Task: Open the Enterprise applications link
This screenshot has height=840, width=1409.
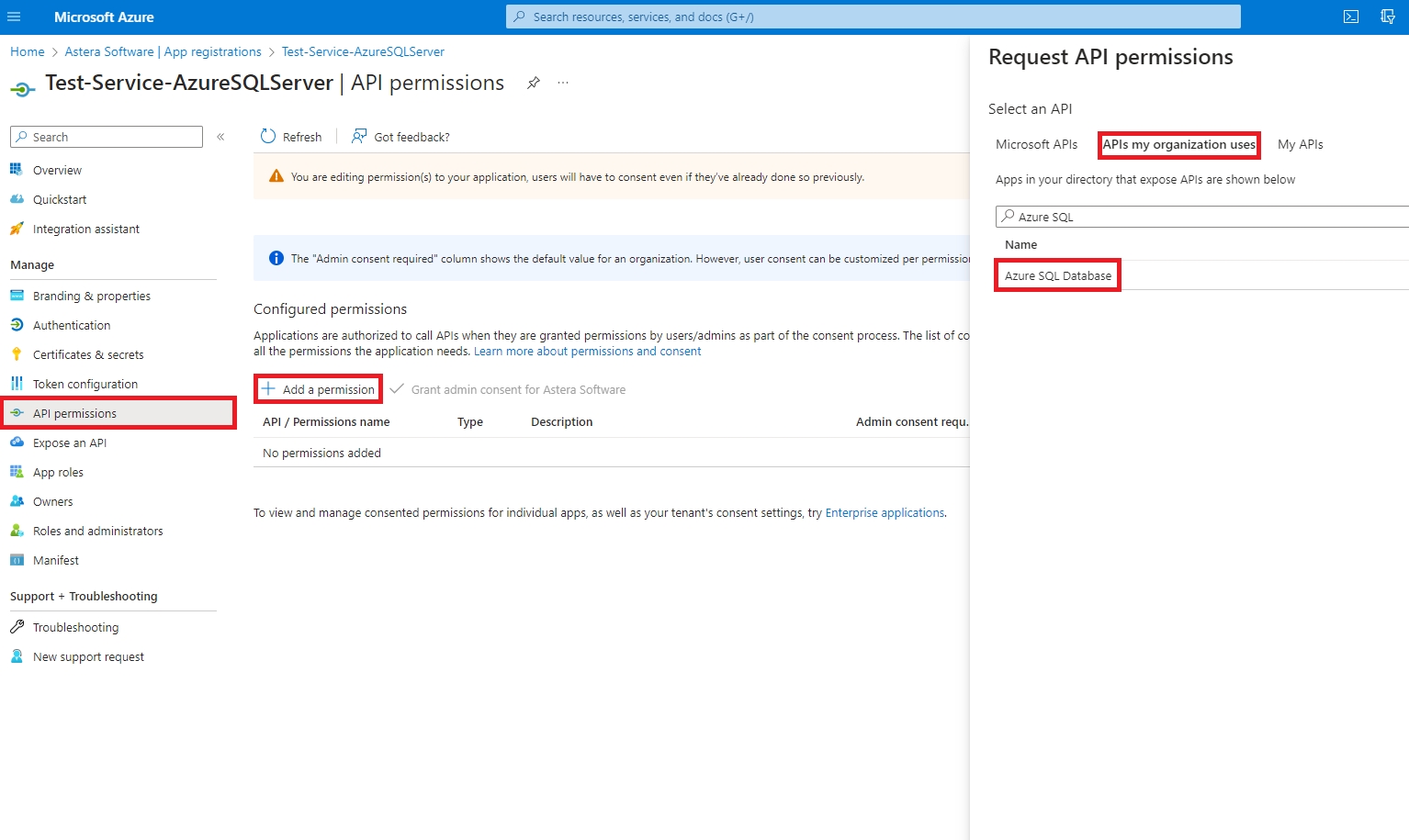Action: (885, 513)
